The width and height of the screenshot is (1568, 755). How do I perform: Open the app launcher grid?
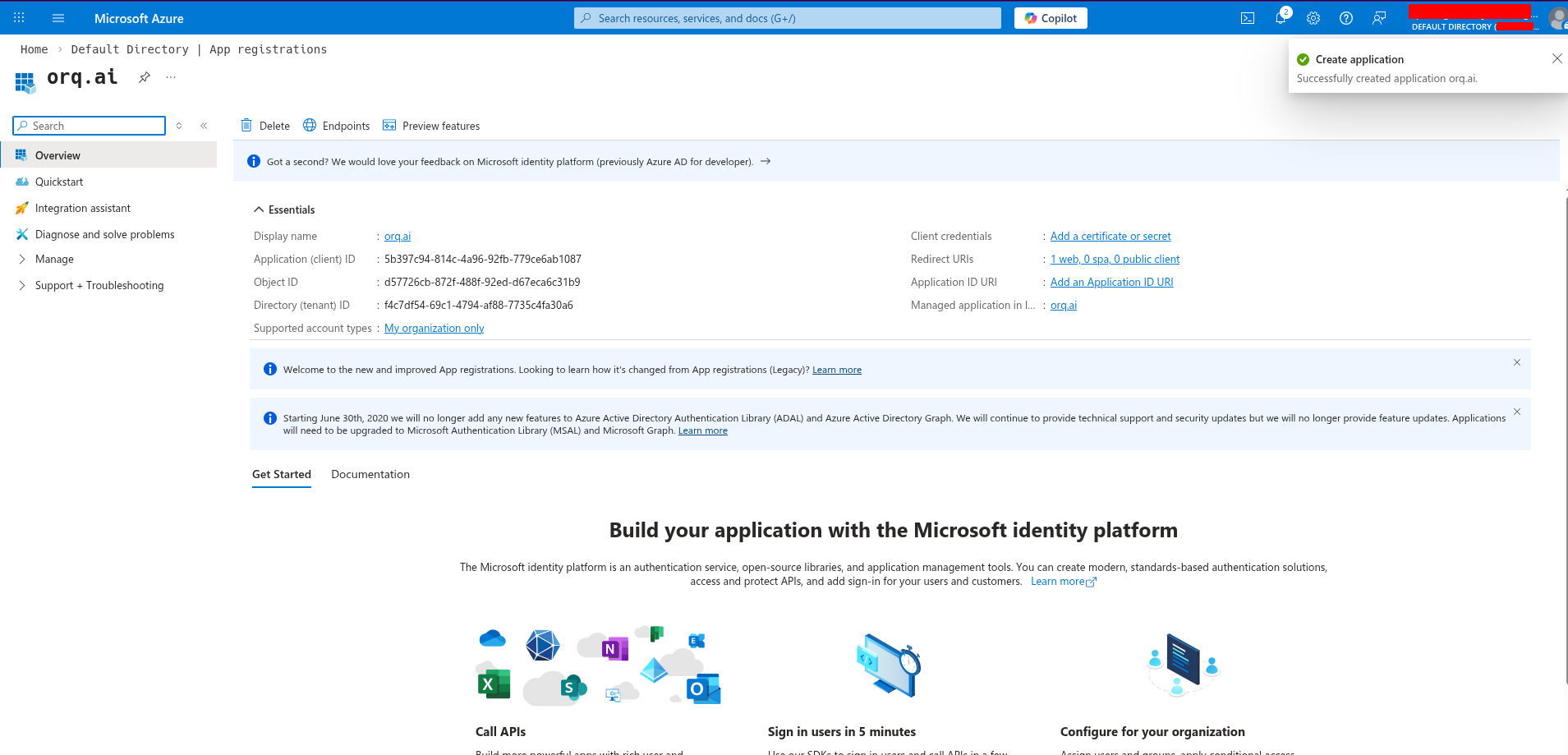click(x=17, y=17)
